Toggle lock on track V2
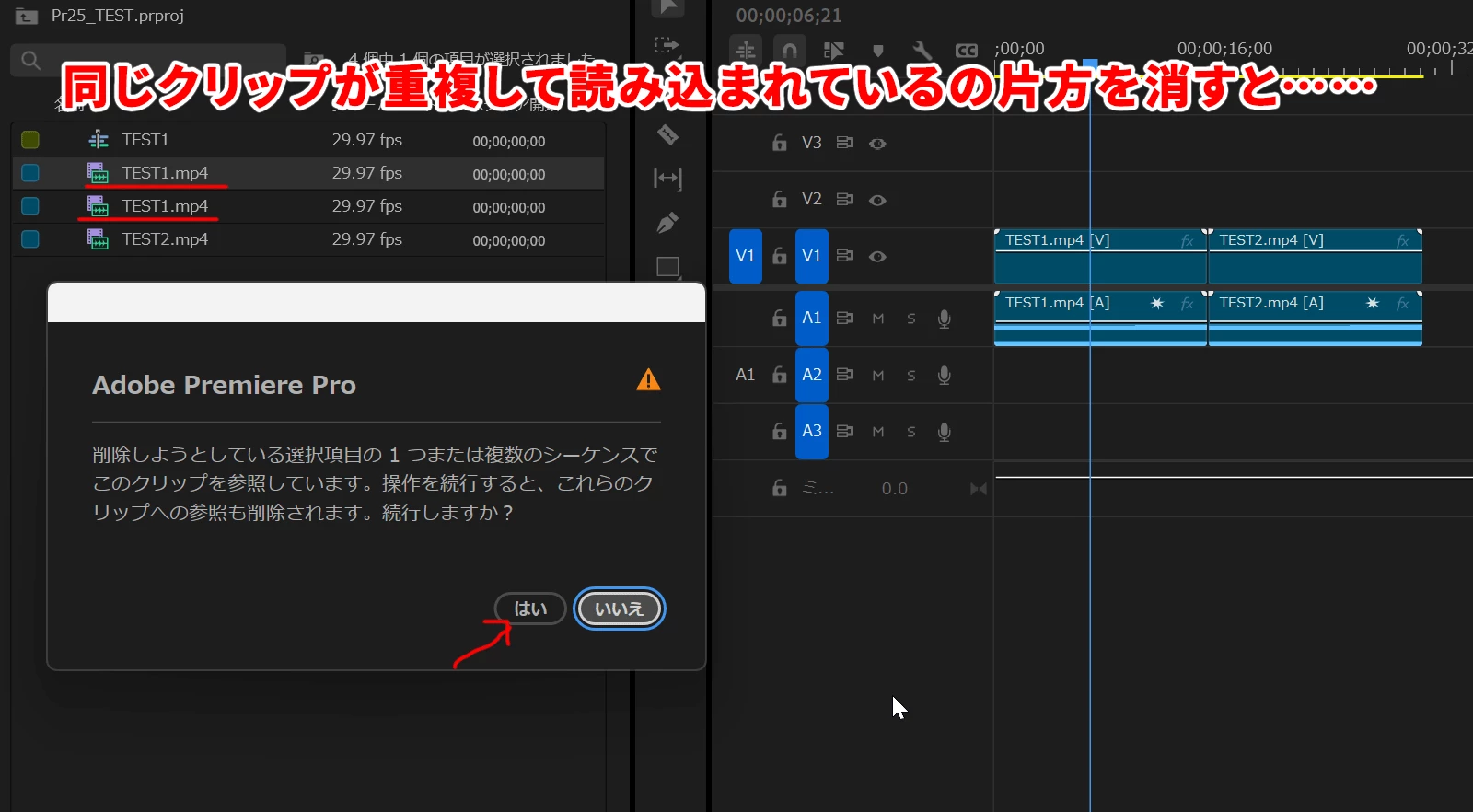Image resolution: width=1473 pixels, height=812 pixels. pyautogui.click(x=780, y=200)
